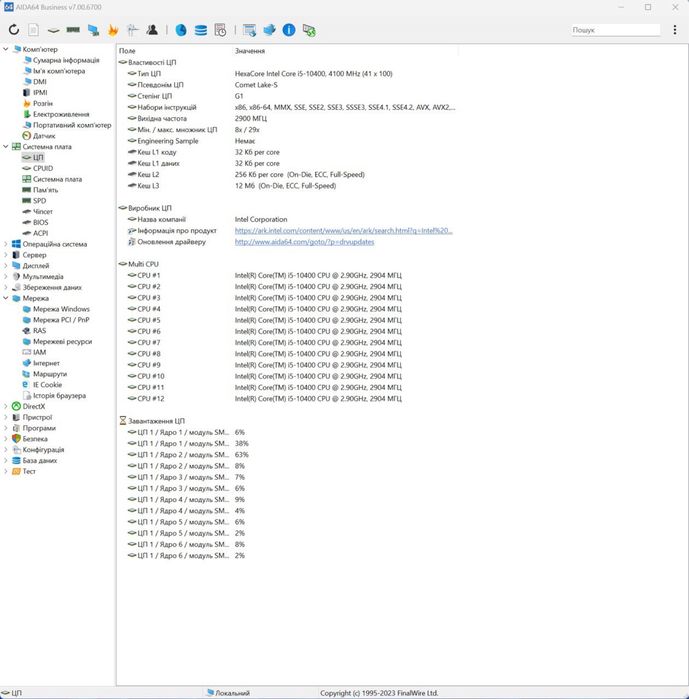Image resolution: width=689 pixels, height=699 pixels.
Task: Open the Розгін flame item
Action: (43, 103)
